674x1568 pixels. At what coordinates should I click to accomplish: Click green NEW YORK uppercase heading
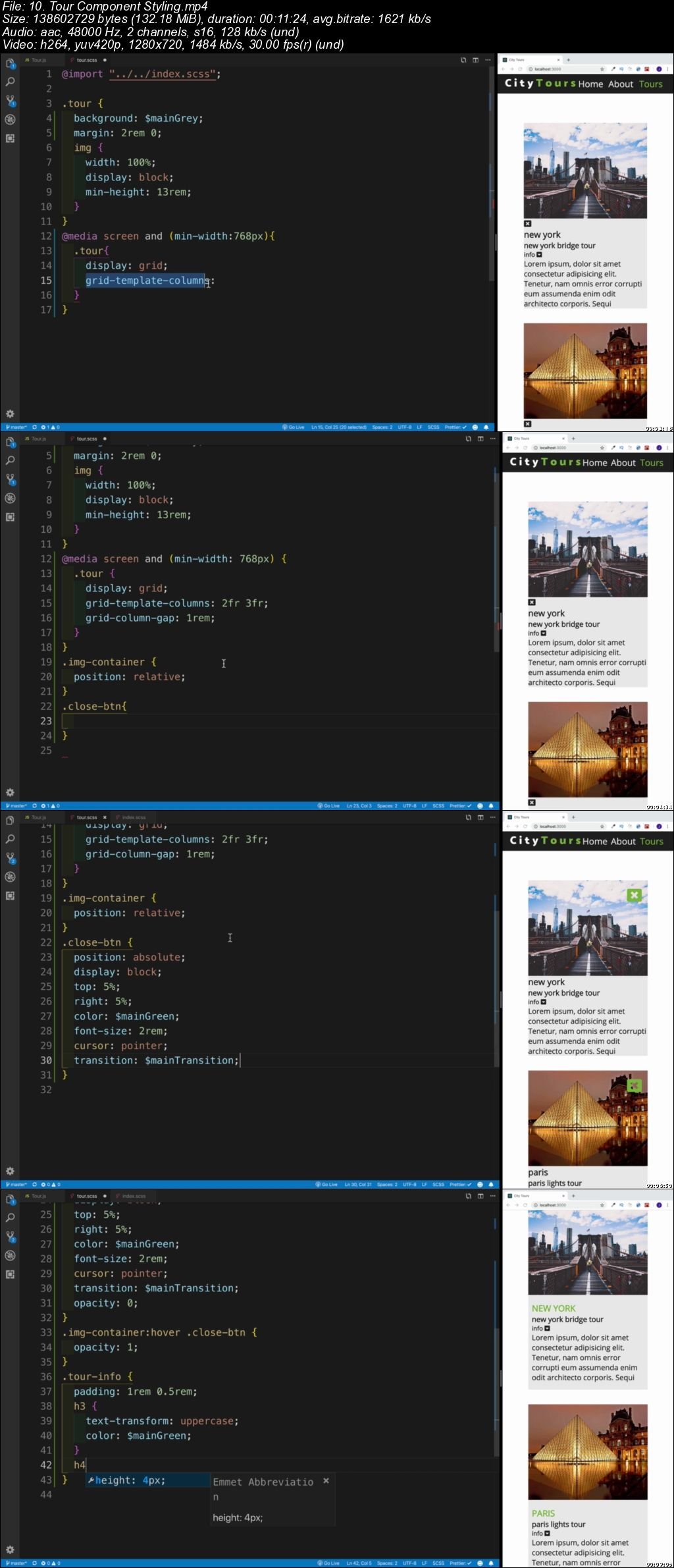pos(554,1309)
